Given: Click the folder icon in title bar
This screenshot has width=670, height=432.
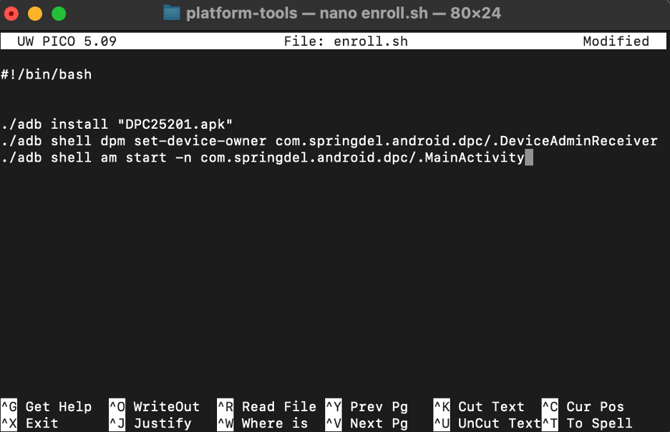Looking at the screenshot, I should [x=172, y=13].
